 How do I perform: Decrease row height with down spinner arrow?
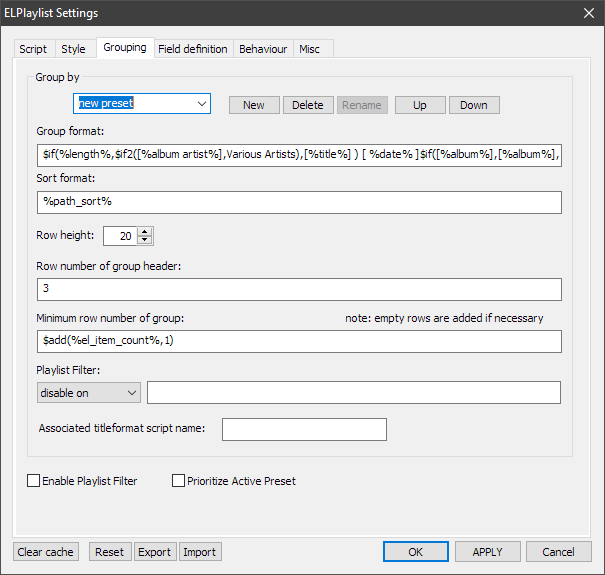[x=146, y=241]
